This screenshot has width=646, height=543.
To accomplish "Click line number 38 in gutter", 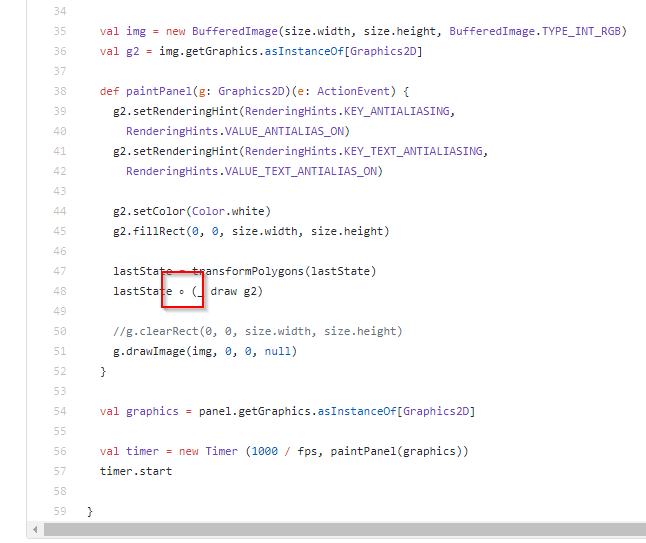I will (60, 91).
